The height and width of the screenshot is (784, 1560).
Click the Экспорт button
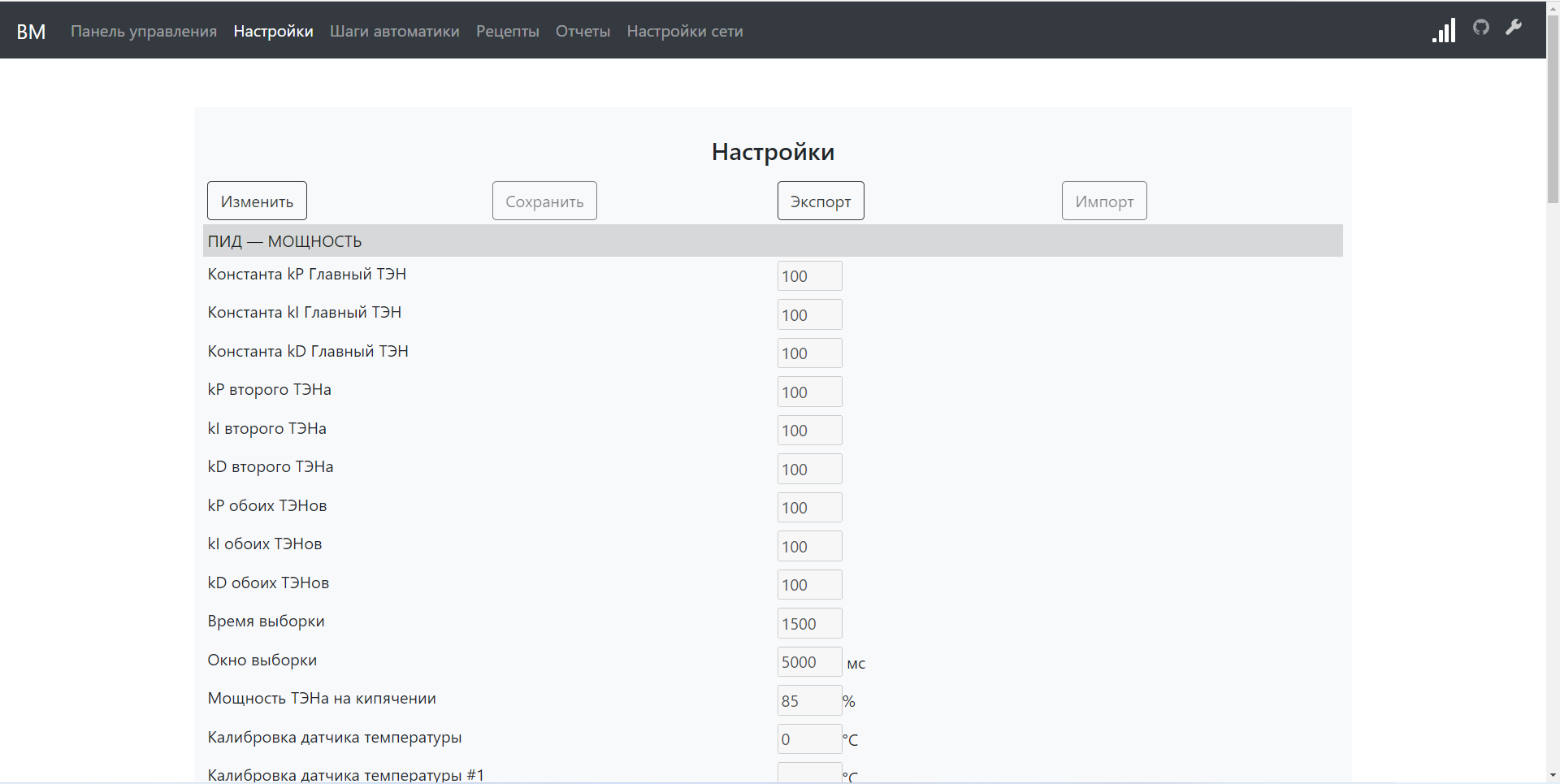821,201
